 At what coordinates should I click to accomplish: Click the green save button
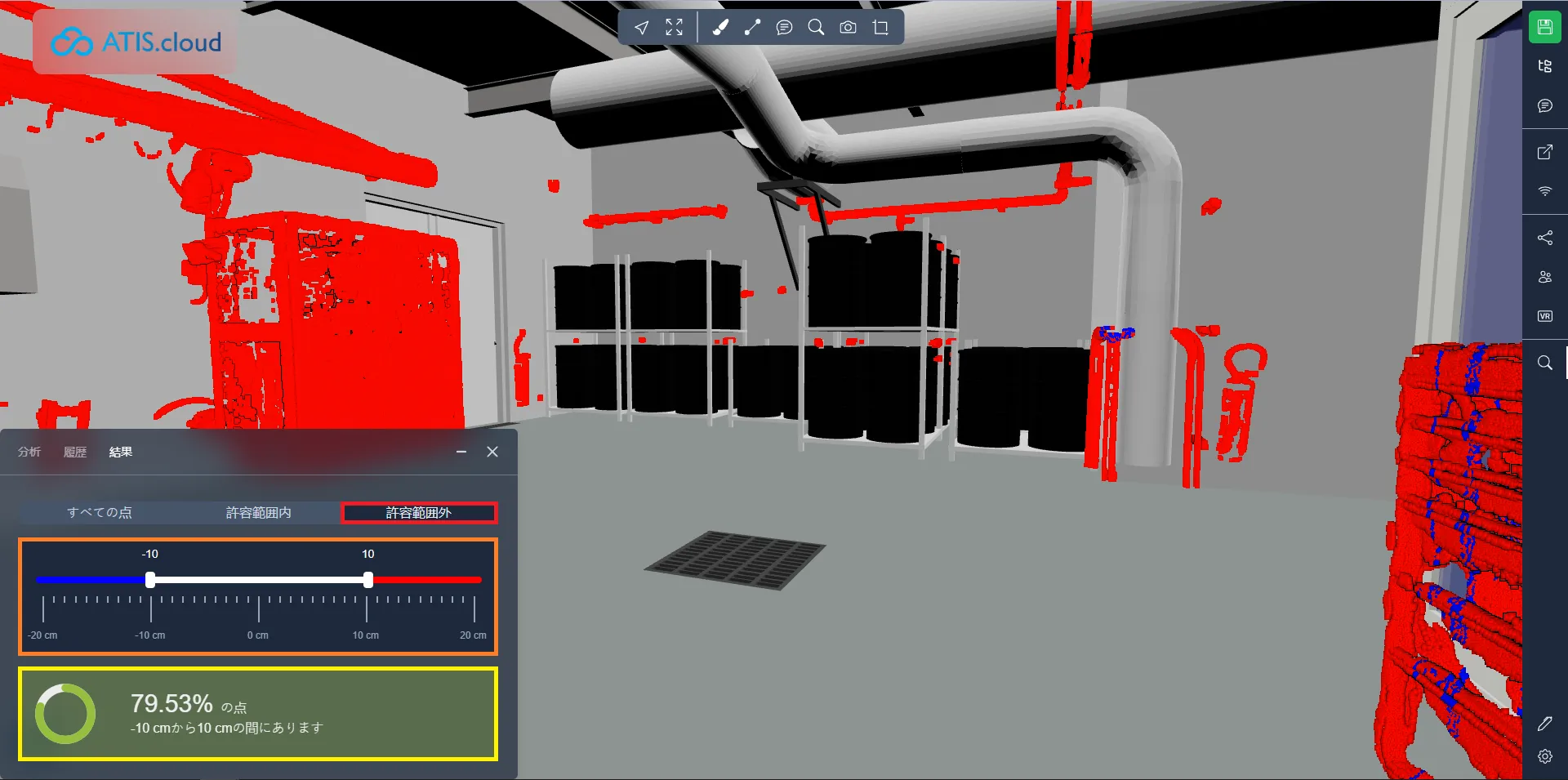point(1544,27)
